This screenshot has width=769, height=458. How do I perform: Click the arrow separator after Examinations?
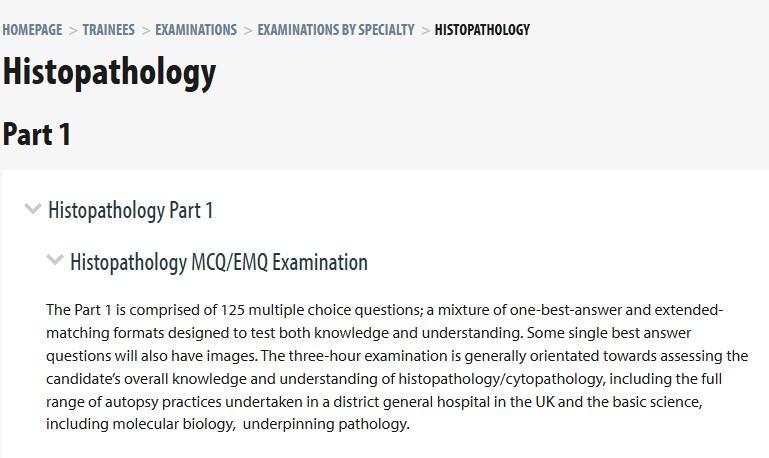click(247, 30)
